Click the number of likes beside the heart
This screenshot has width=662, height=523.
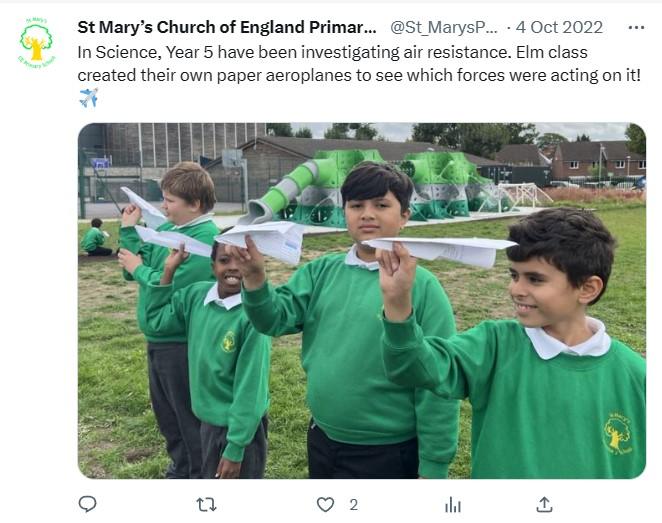[x=353, y=505]
